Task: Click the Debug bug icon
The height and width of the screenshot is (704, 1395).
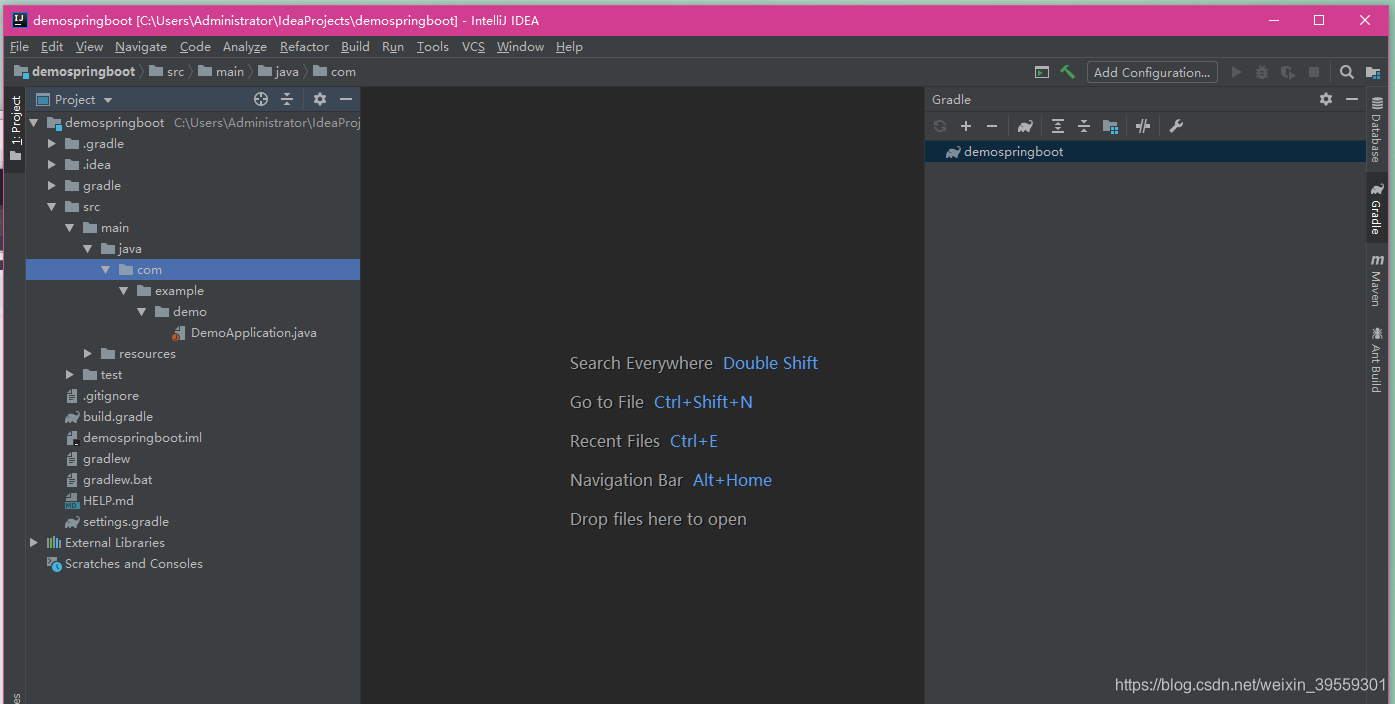Action: pos(1262,72)
